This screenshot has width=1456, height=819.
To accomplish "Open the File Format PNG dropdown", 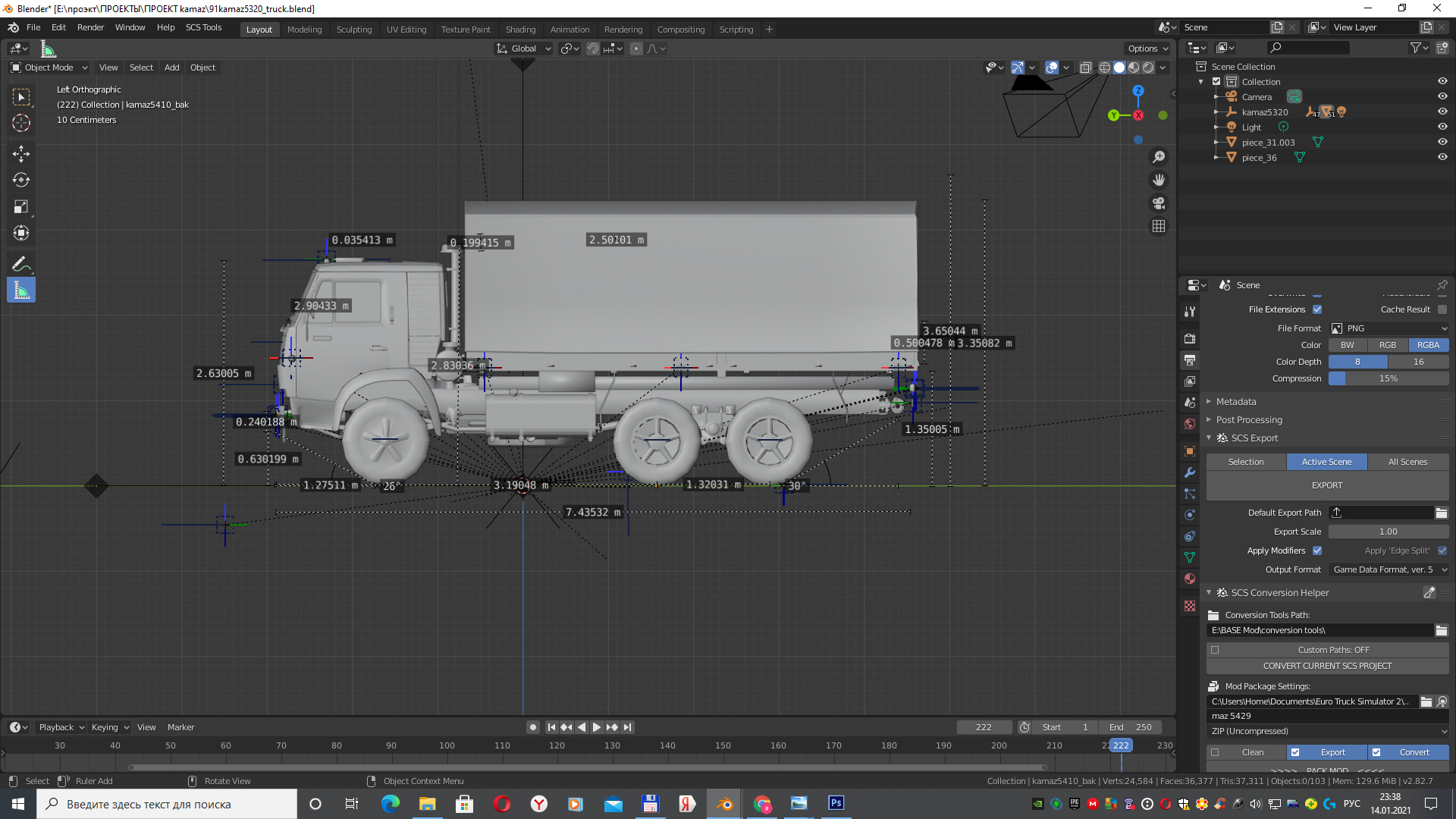I will pos(1389,328).
